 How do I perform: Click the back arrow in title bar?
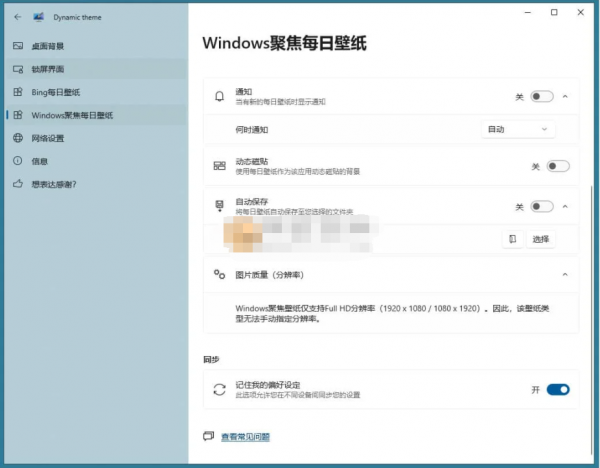coord(18,18)
